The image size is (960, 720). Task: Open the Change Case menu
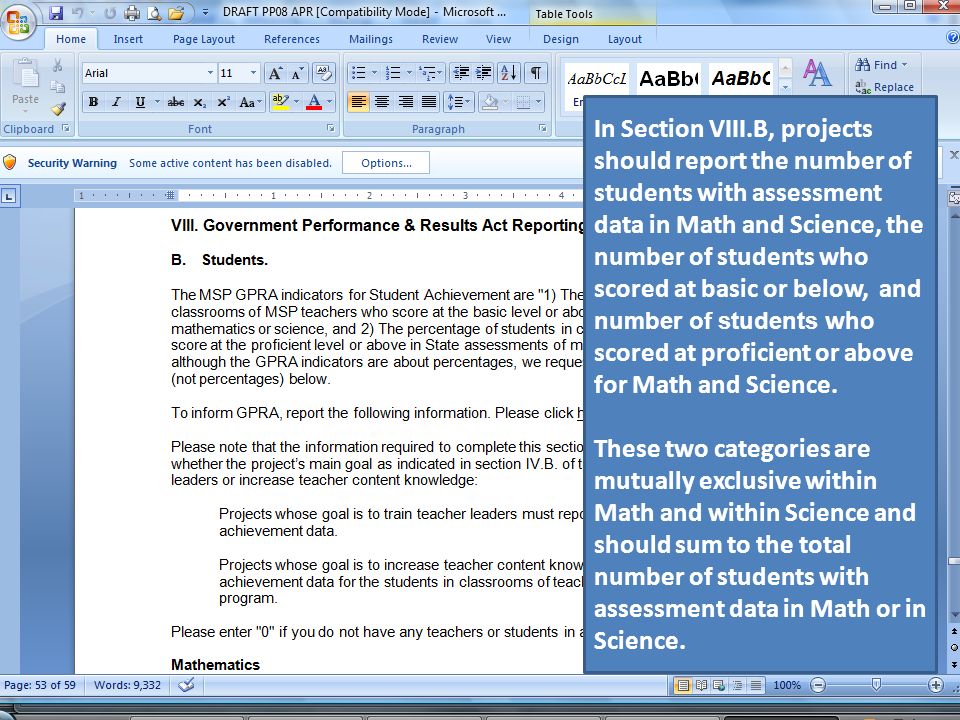click(250, 102)
